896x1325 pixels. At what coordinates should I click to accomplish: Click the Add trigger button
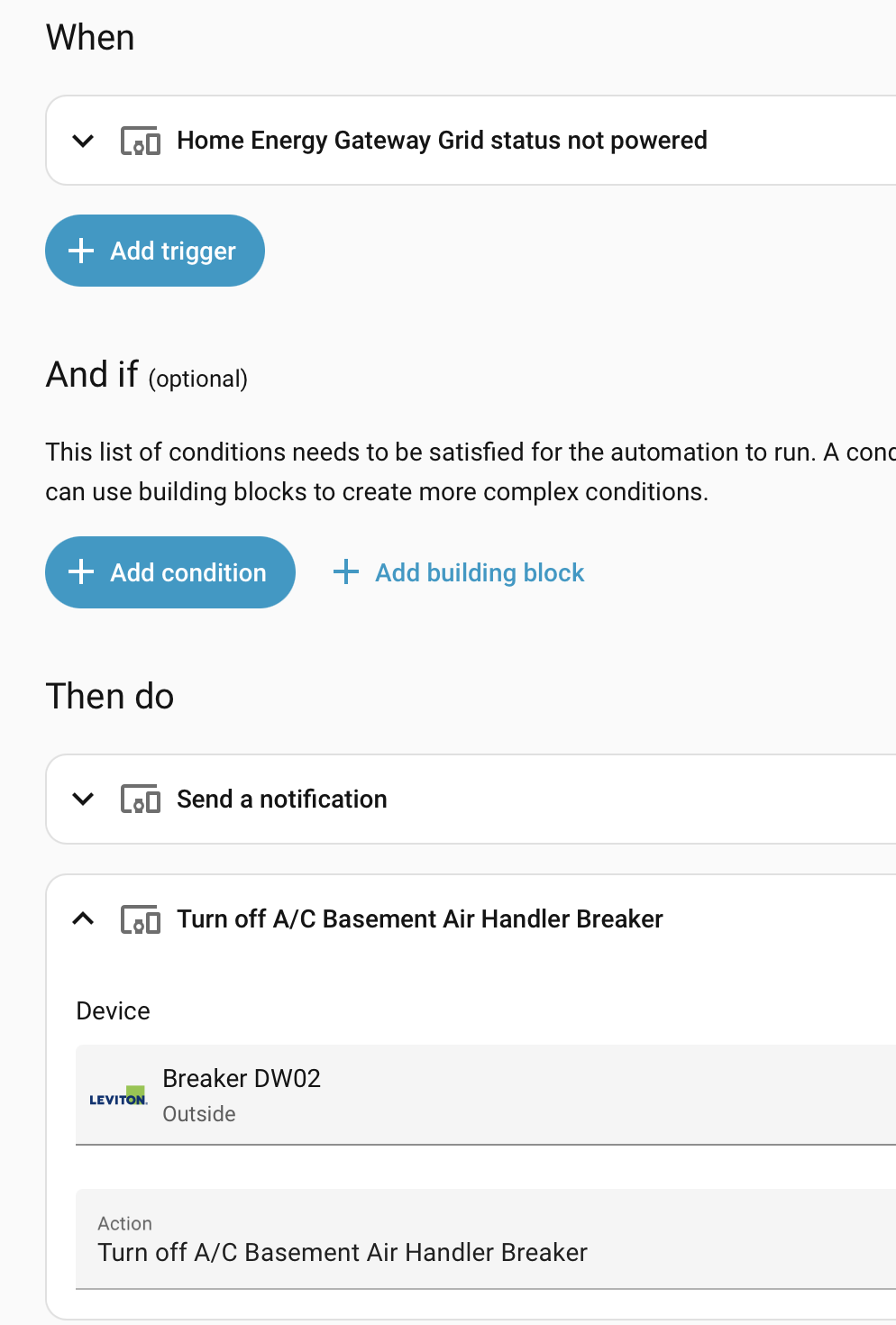[155, 251]
